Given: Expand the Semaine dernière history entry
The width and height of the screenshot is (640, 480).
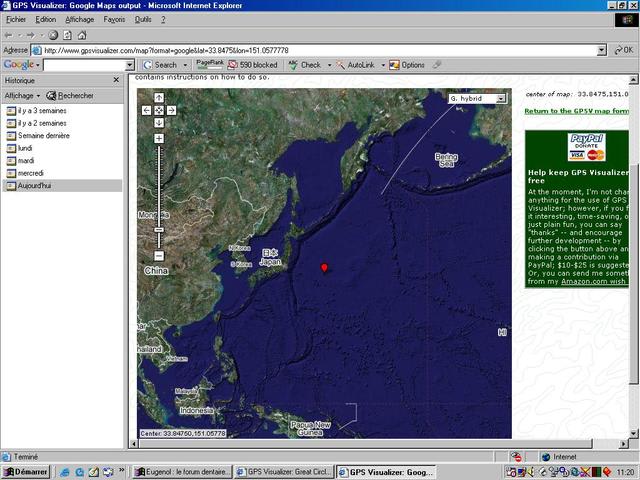Looking at the screenshot, I should tap(45, 135).
